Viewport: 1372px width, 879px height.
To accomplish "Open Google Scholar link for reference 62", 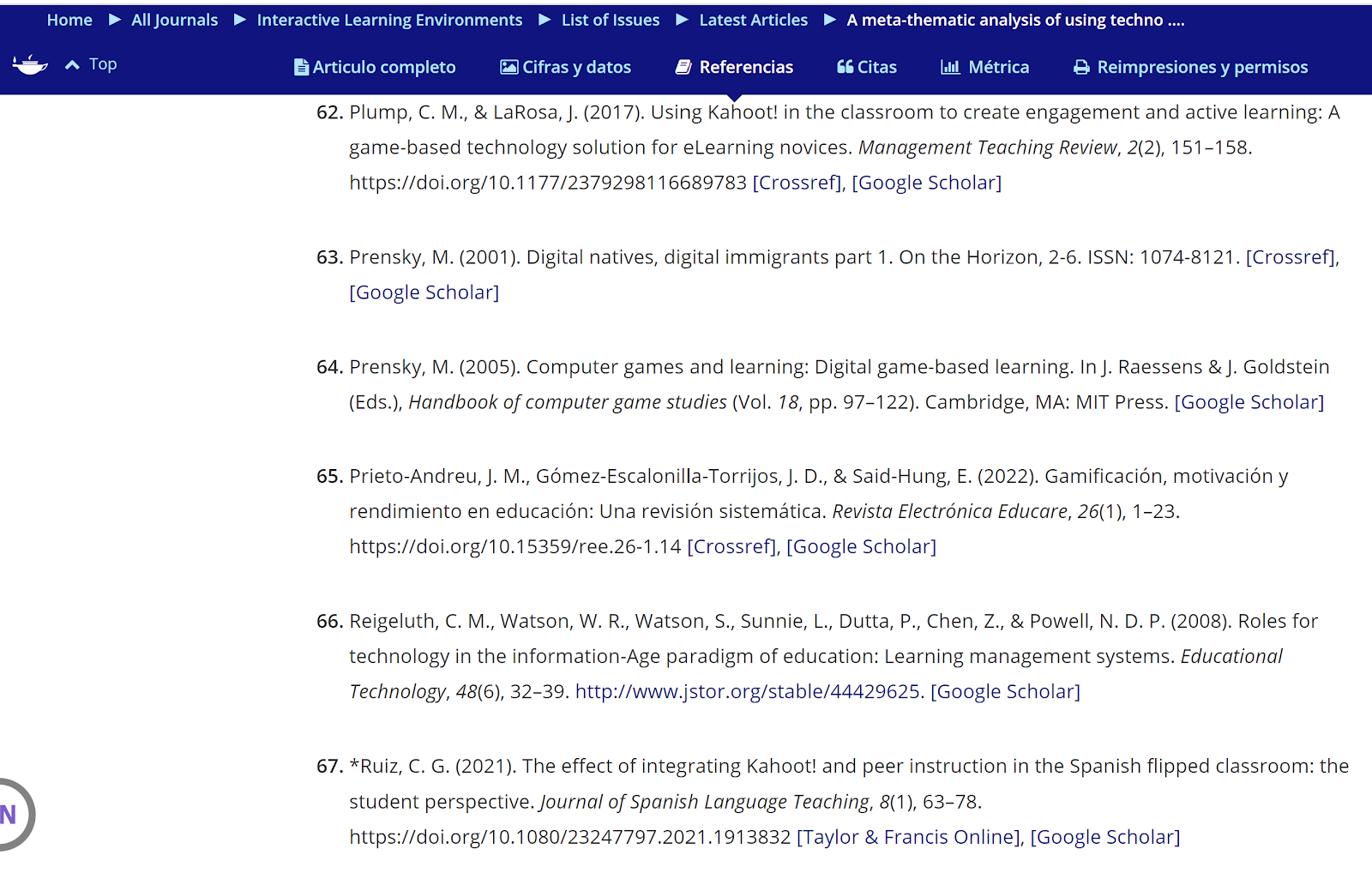I will click(927, 183).
